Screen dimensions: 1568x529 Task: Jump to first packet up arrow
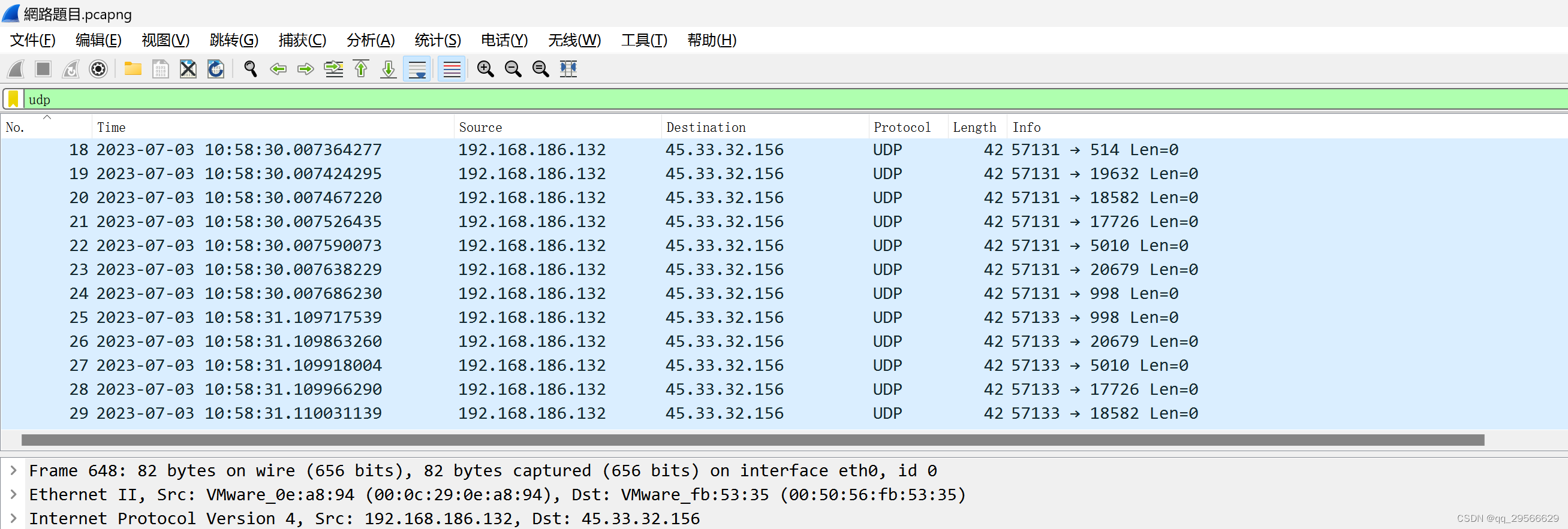361,69
